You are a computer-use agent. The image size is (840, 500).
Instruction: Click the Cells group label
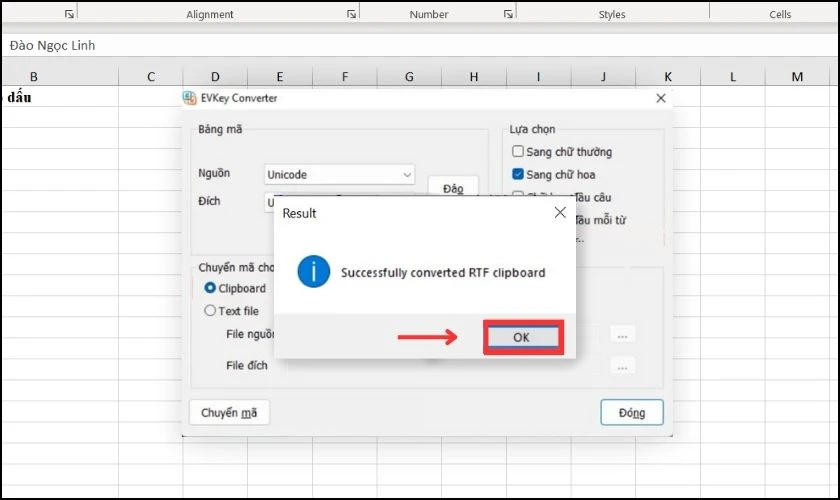click(780, 14)
